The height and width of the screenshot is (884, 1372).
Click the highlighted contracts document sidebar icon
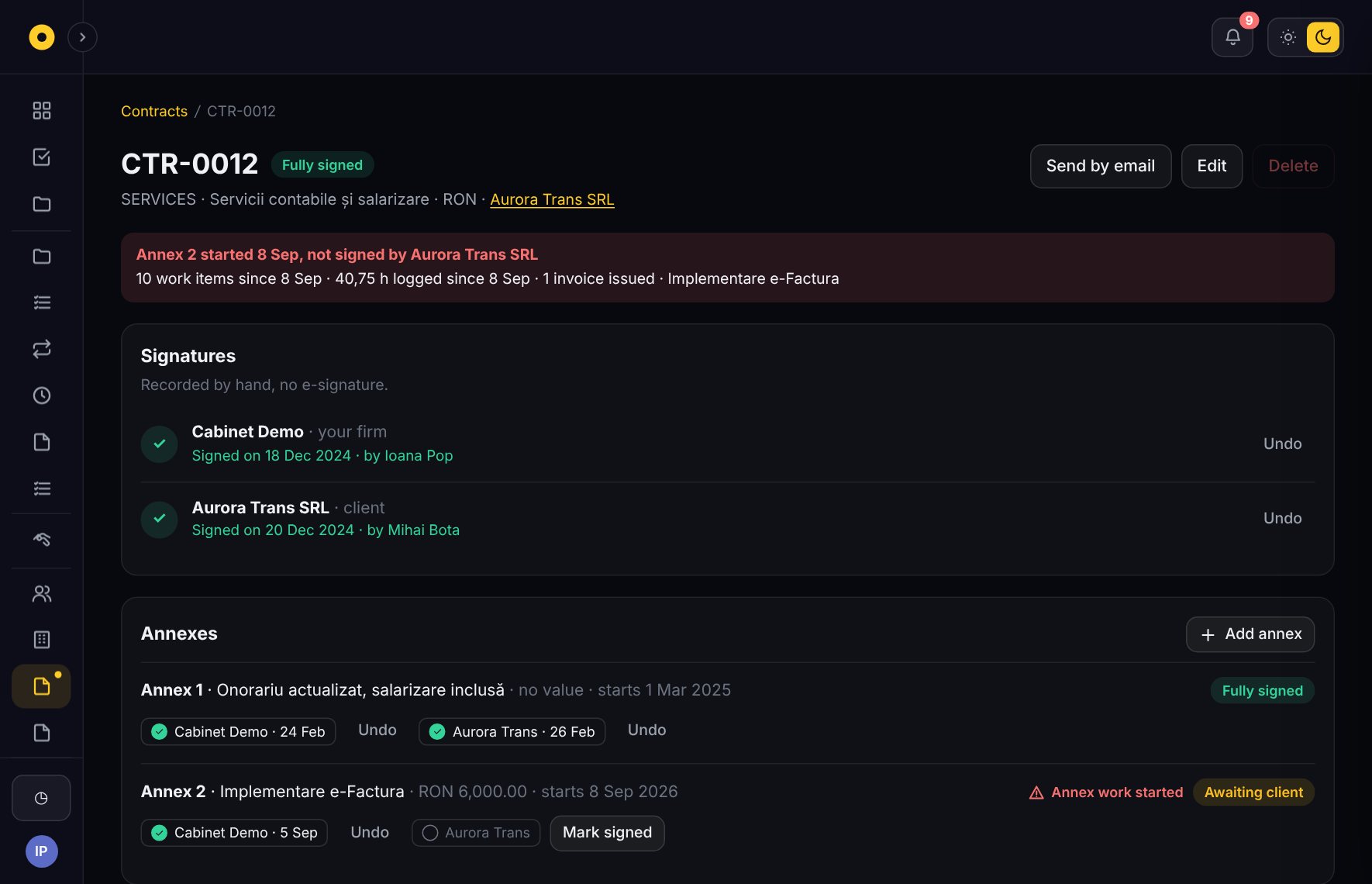tap(42, 686)
